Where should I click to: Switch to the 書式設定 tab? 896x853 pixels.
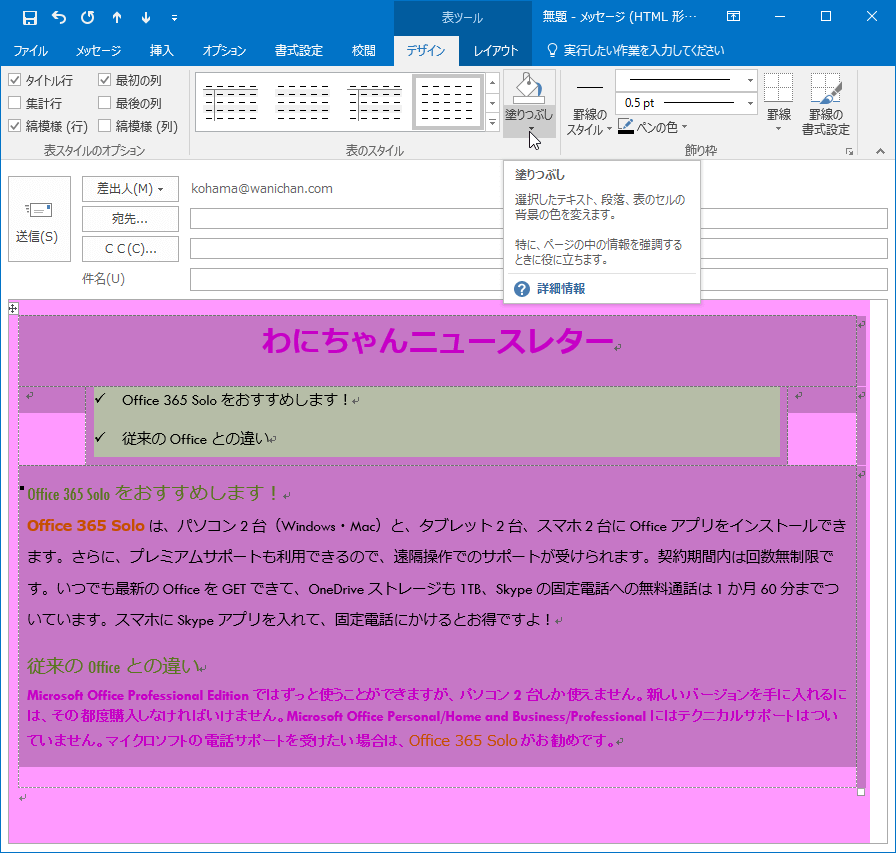[x=299, y=51]
